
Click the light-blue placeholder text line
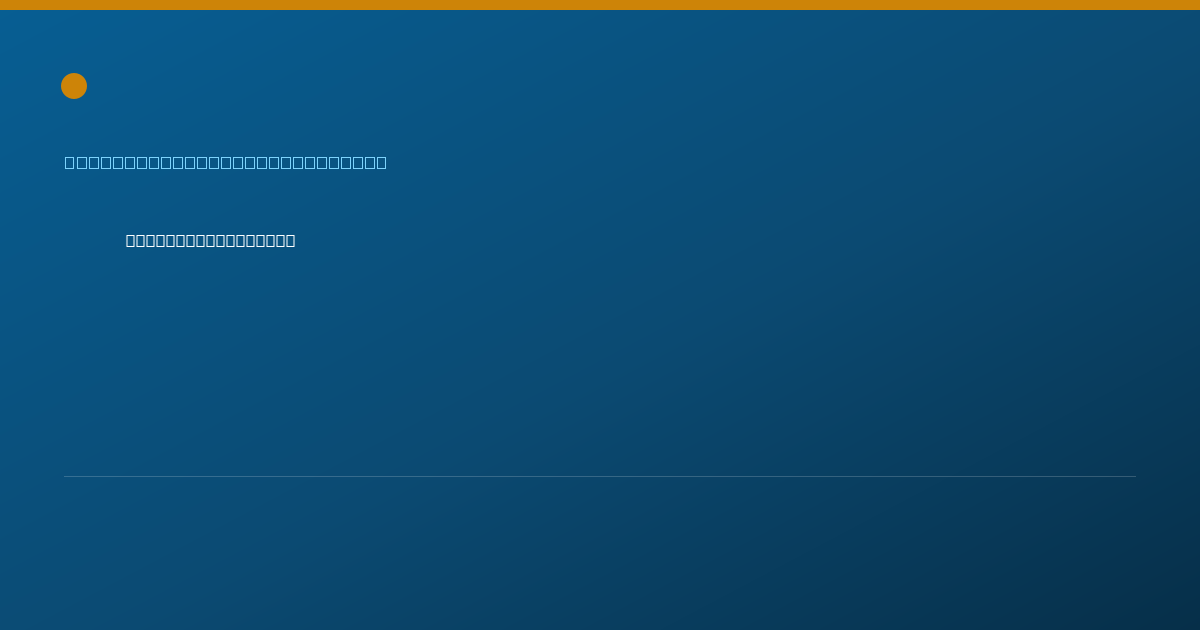pyautogui.click(x=226, y=162)
